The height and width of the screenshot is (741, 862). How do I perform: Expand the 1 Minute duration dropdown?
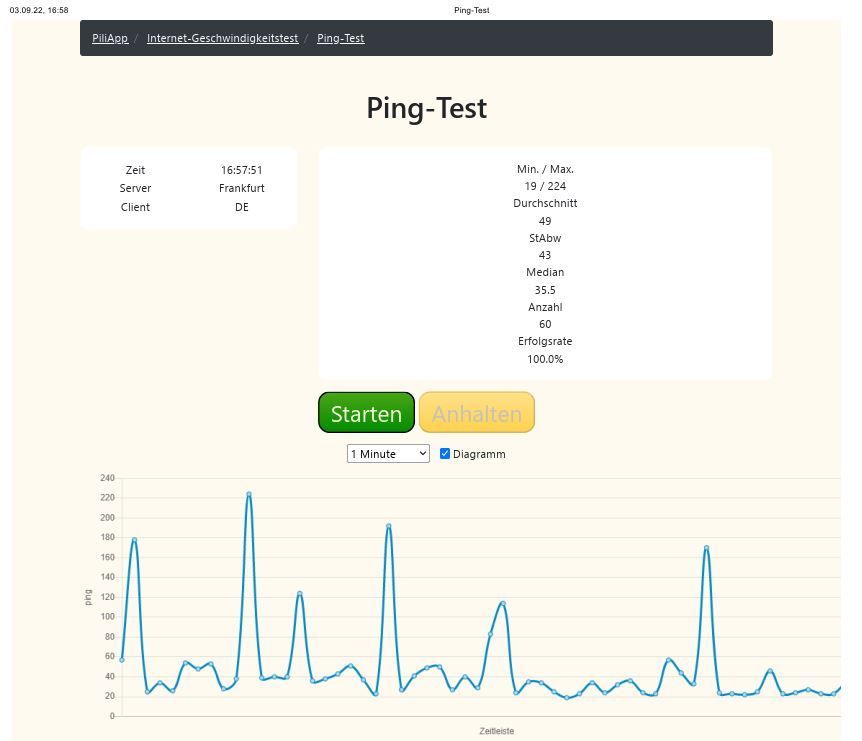tap(388, 454)
